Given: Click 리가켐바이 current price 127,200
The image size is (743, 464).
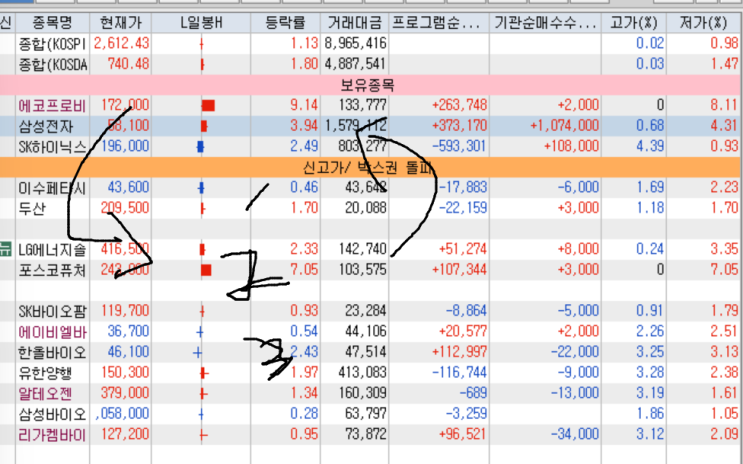Looking at the screenshot, I should point(125,435).
